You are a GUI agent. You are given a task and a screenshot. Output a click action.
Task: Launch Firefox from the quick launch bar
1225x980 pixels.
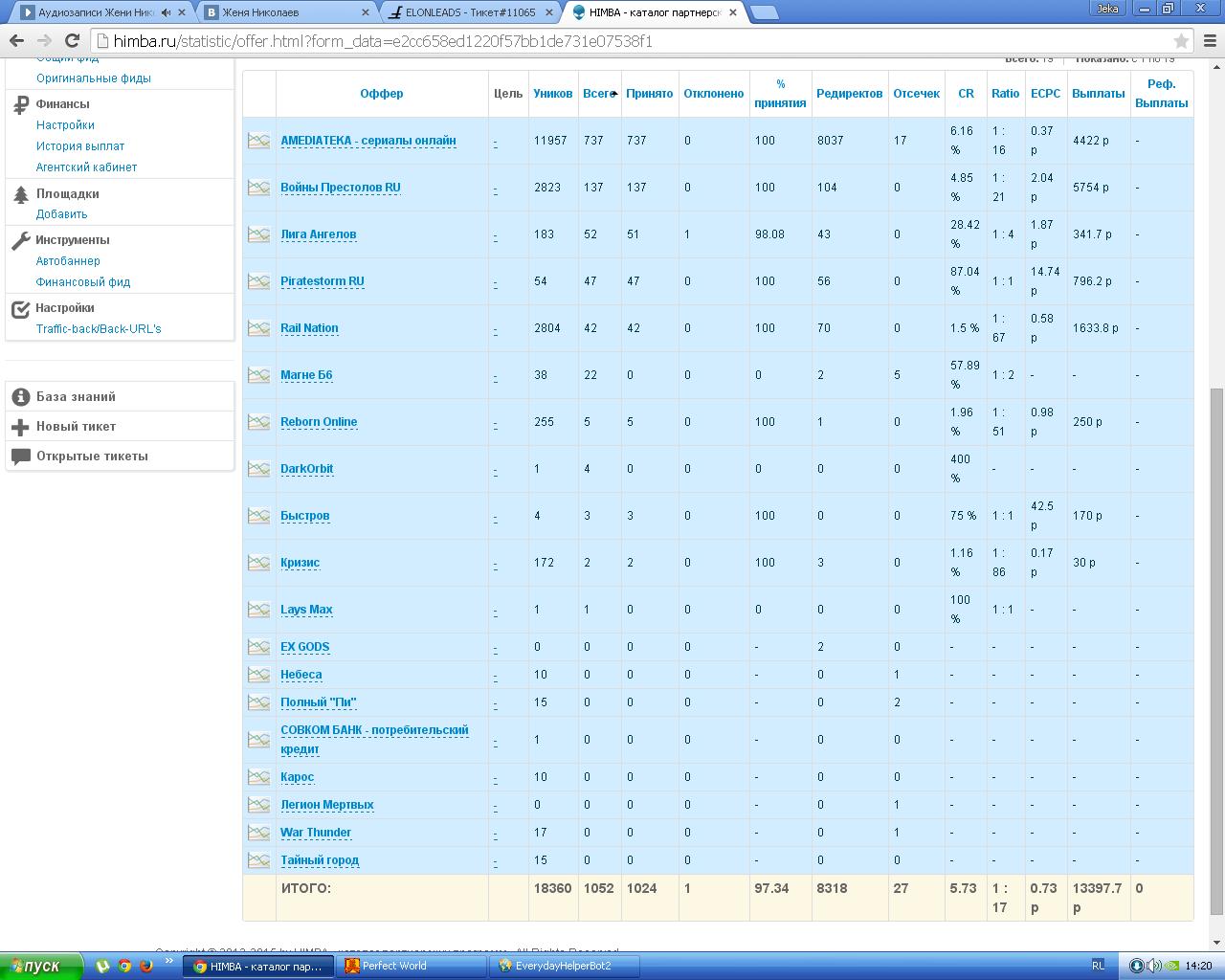point(146,967)
